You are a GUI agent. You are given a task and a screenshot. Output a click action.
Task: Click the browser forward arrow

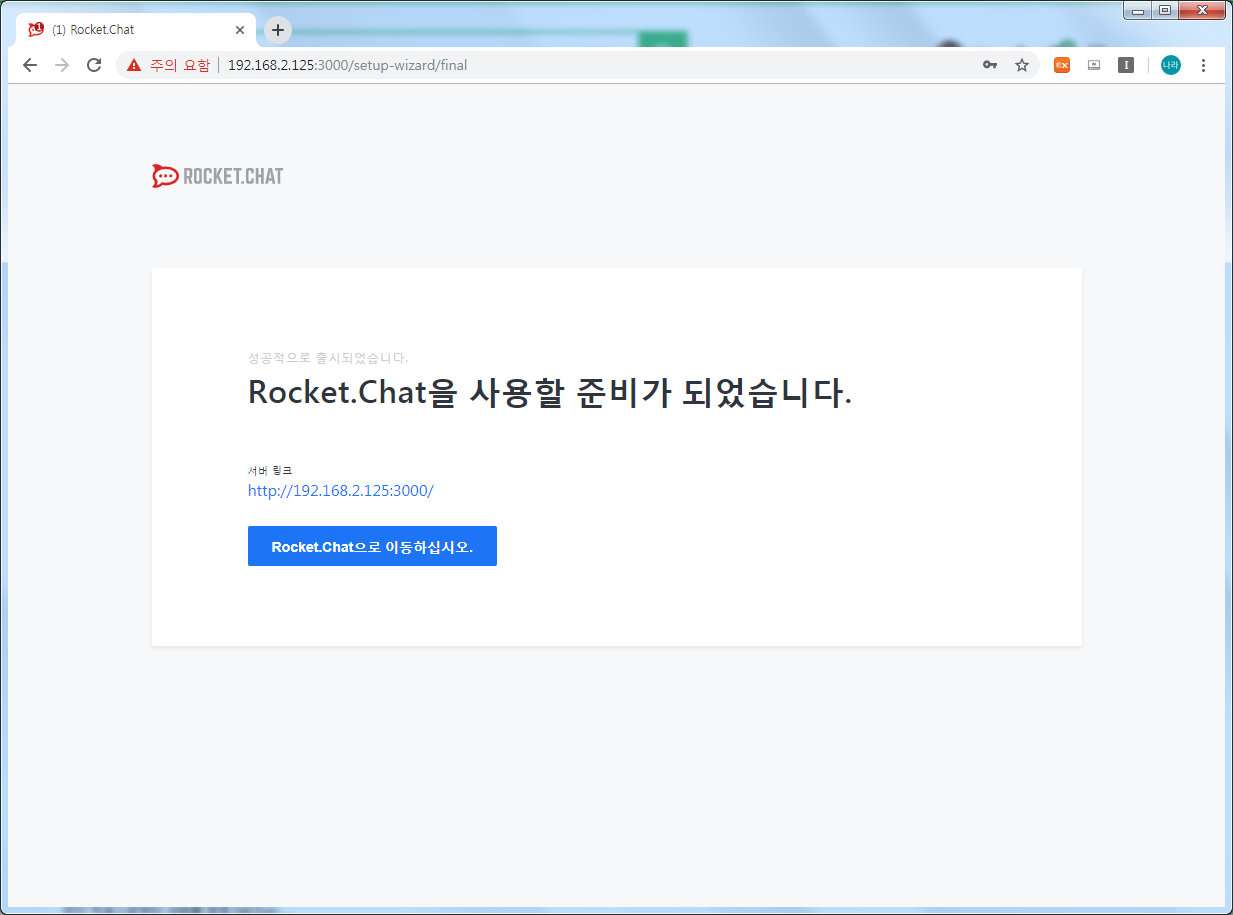point(62,65)
